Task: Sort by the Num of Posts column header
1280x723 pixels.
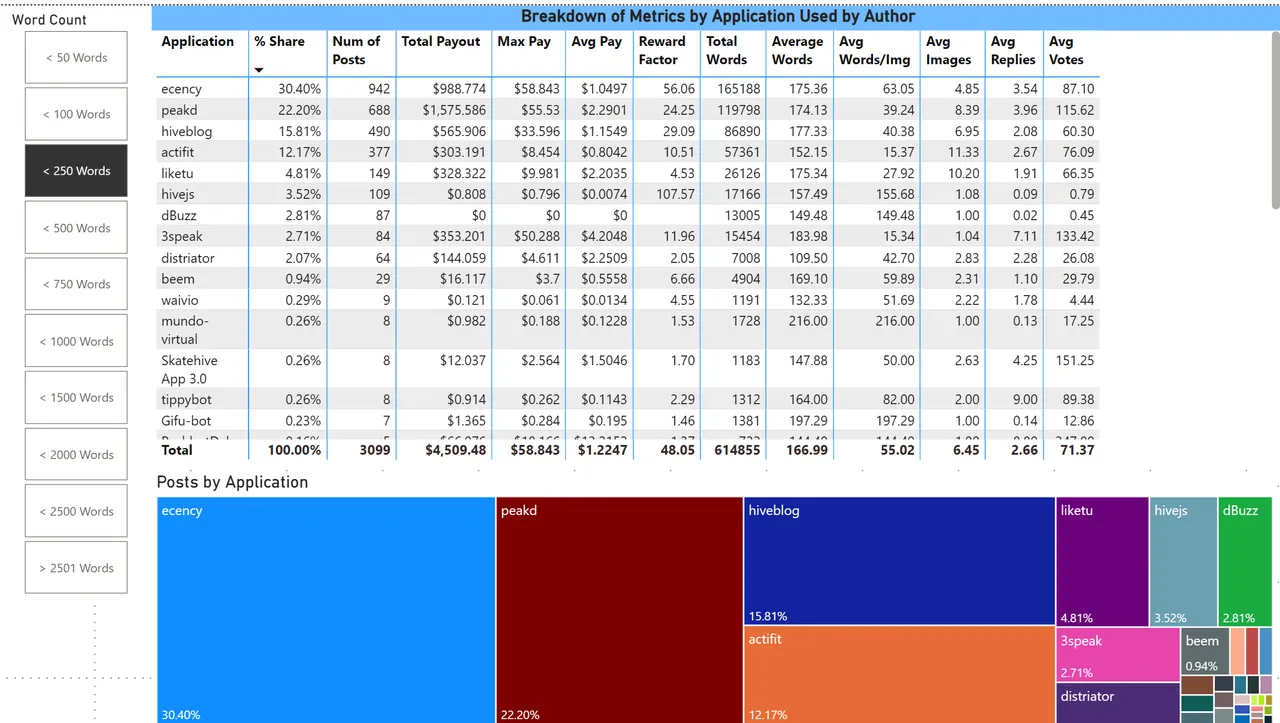Action: coord(356,50)
